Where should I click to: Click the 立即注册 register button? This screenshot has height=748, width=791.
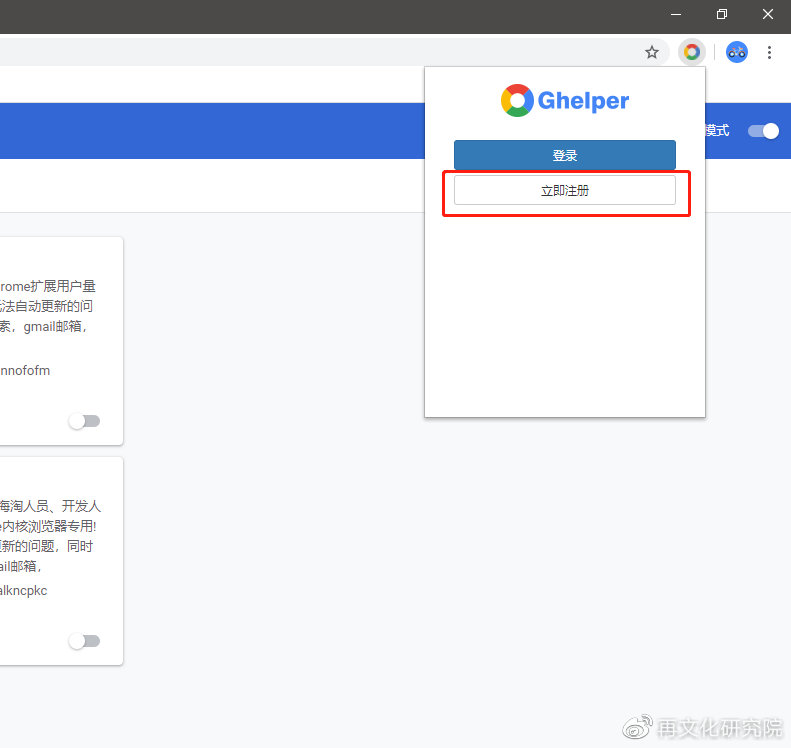click(x=564, y=190)
